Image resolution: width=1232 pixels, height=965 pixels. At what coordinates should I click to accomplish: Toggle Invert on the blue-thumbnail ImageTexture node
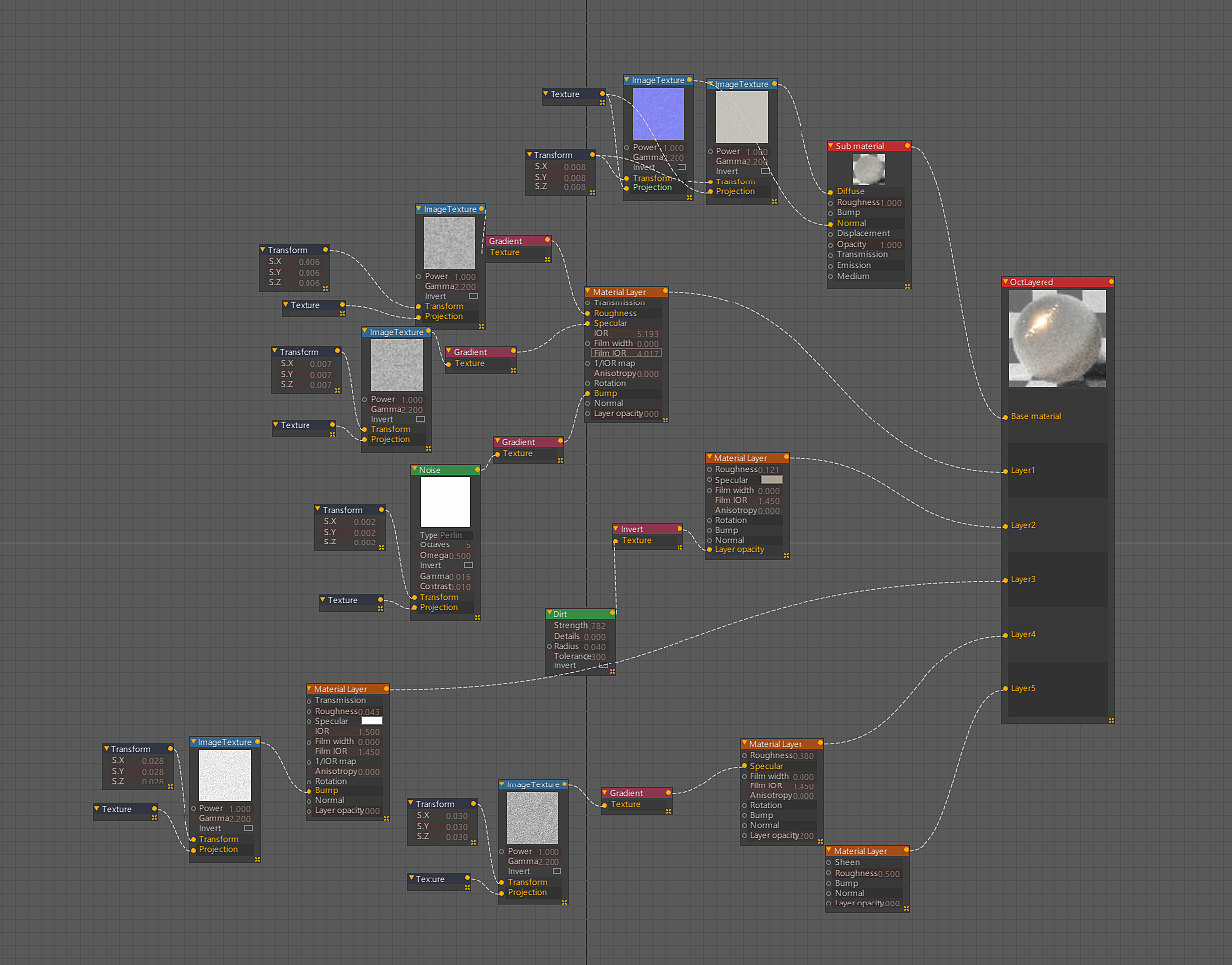pyautogui.click(x=681, y=167)
